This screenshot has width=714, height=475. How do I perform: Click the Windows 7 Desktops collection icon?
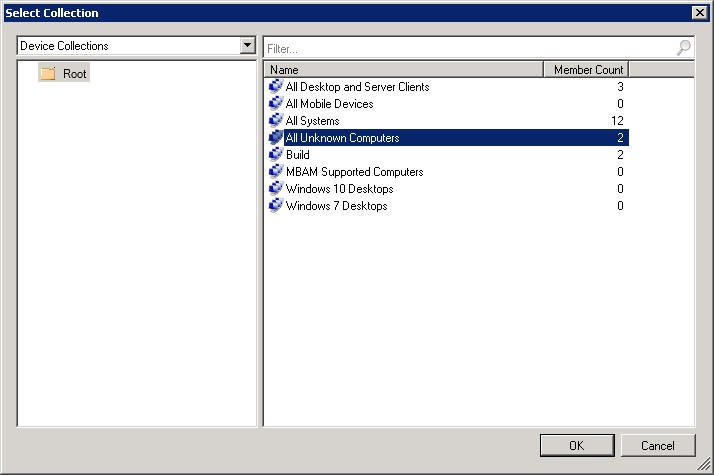coord(276,206)
